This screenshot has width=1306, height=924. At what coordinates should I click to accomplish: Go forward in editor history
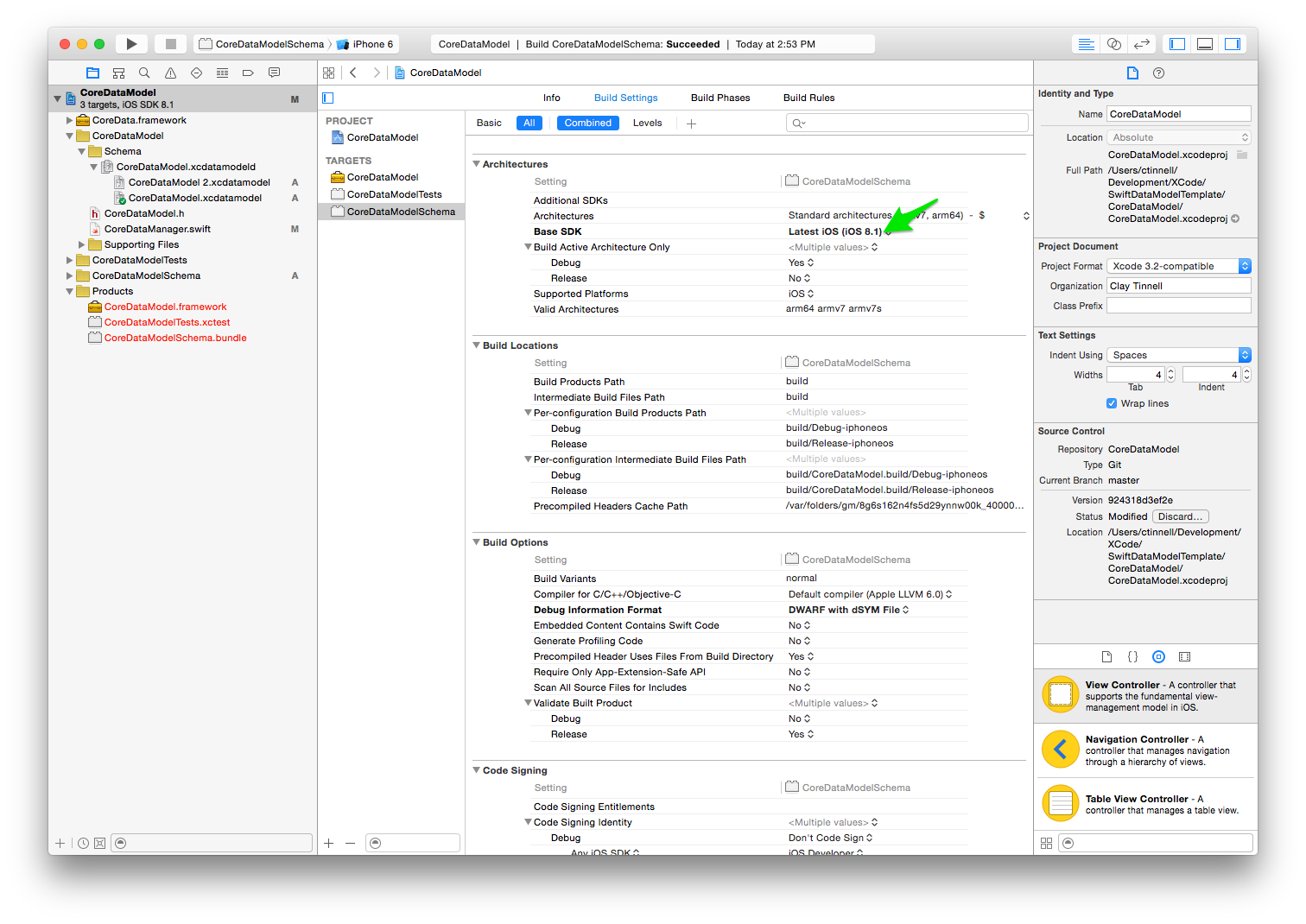click(377, 73)
